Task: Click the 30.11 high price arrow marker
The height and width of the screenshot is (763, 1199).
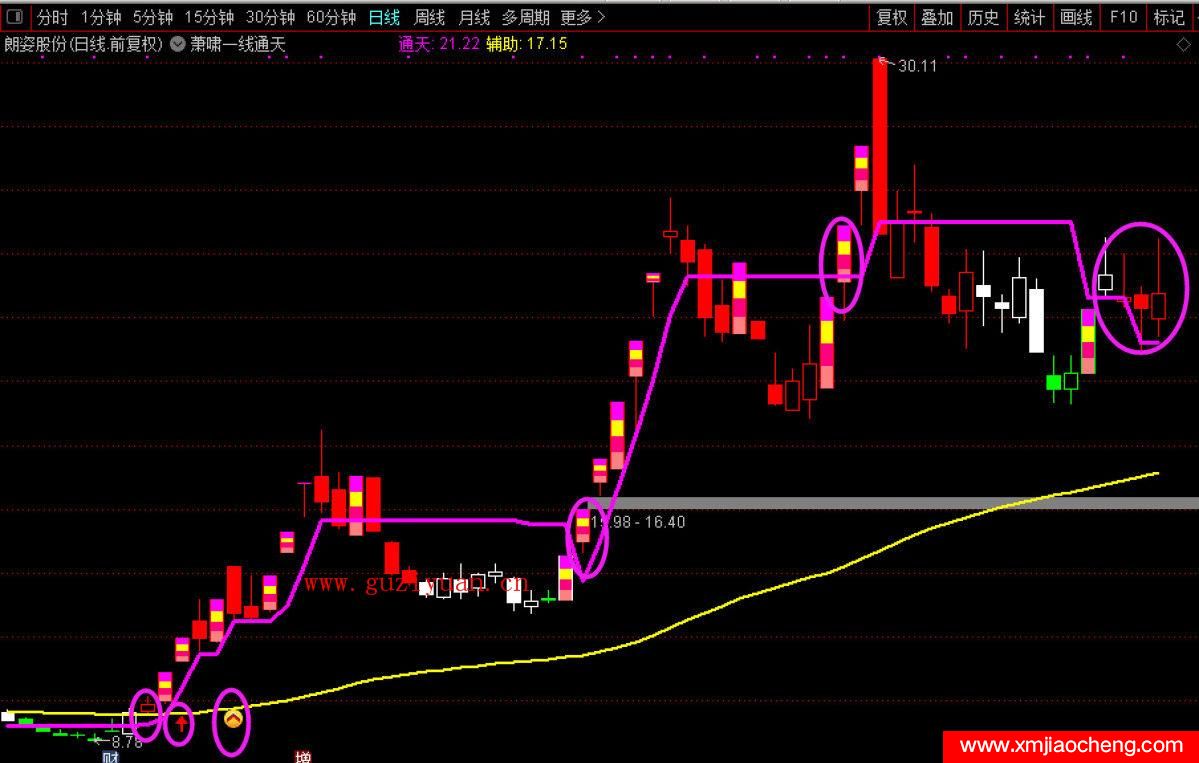Action: pyautogui.click(x=883, y=62)
